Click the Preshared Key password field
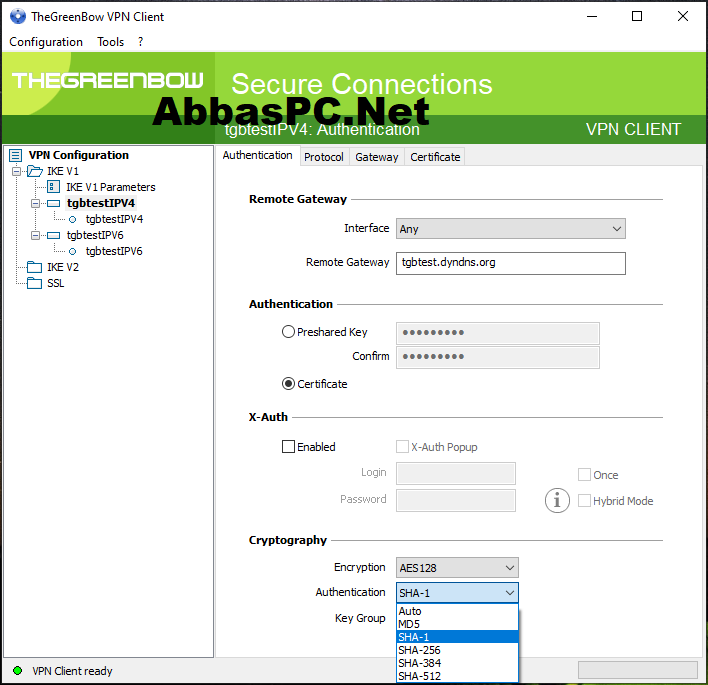Viewport: 708px width, 685px height. [498, 333]
